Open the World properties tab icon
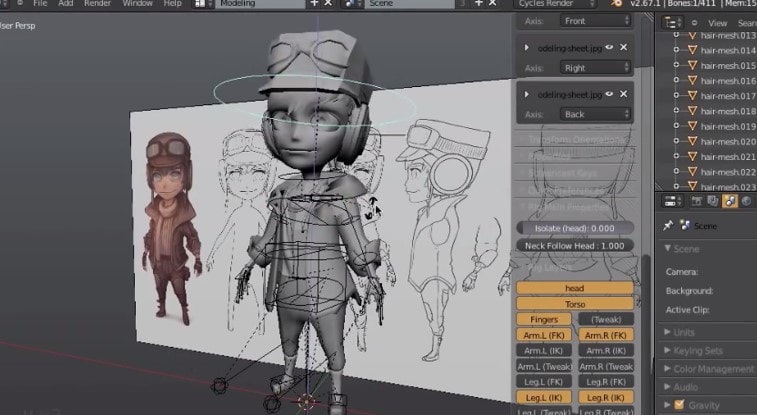The width and height of the screenshot is (757, 415). click(x=748, y=202)
